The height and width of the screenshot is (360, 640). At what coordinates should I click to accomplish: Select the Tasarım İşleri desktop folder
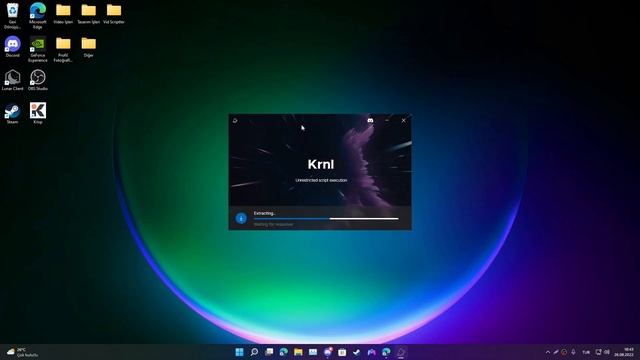[89, 13]
